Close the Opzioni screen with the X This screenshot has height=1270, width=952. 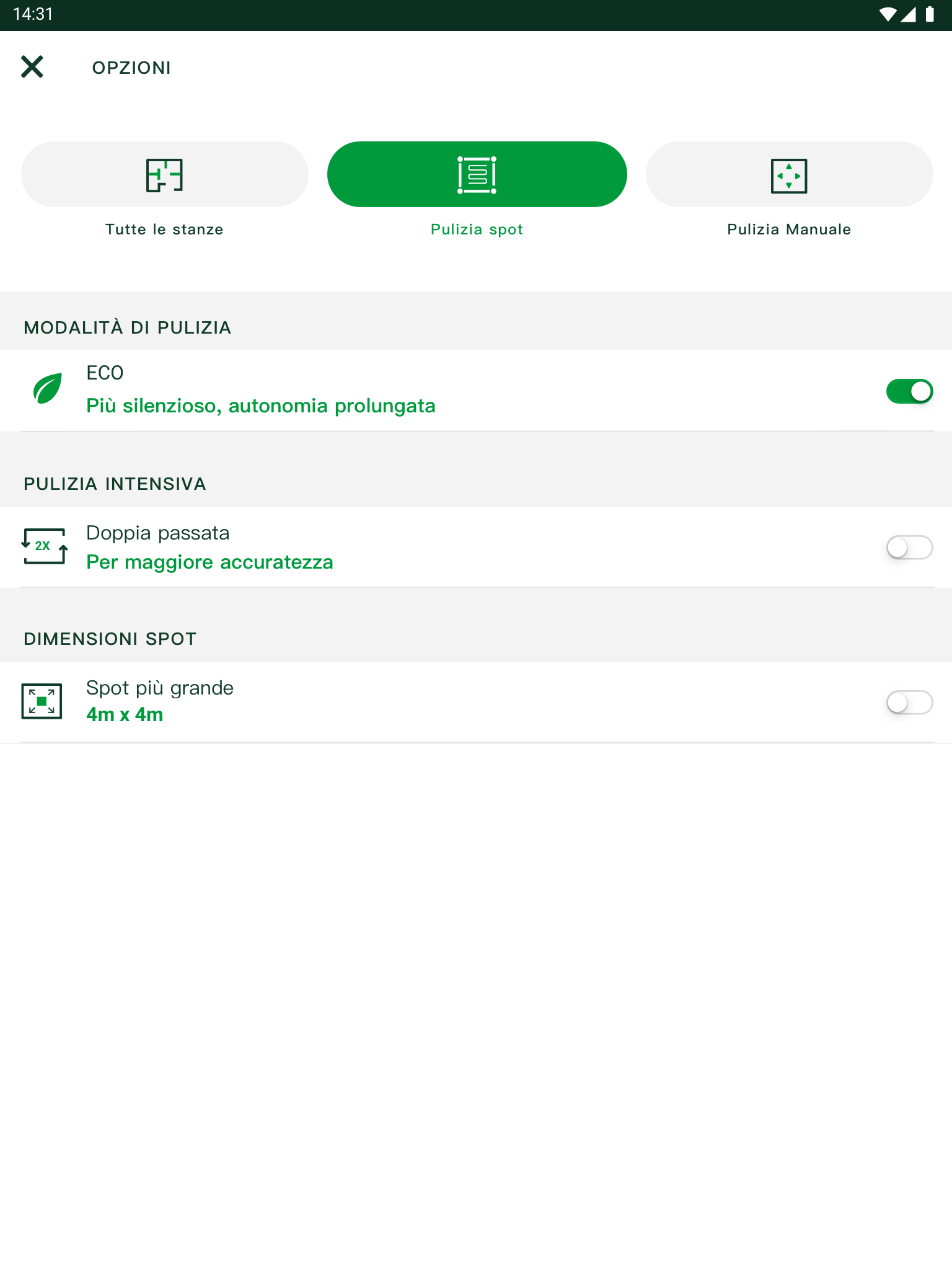pyautogui.click(x=32, y=66)
